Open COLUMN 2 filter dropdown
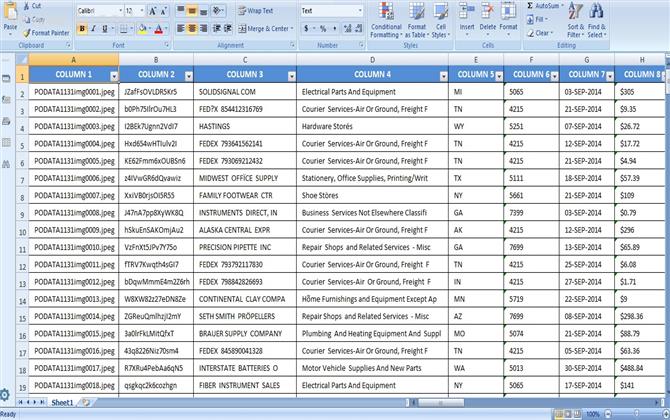Screen dimensions: 670x420 (x=188, y=76)
